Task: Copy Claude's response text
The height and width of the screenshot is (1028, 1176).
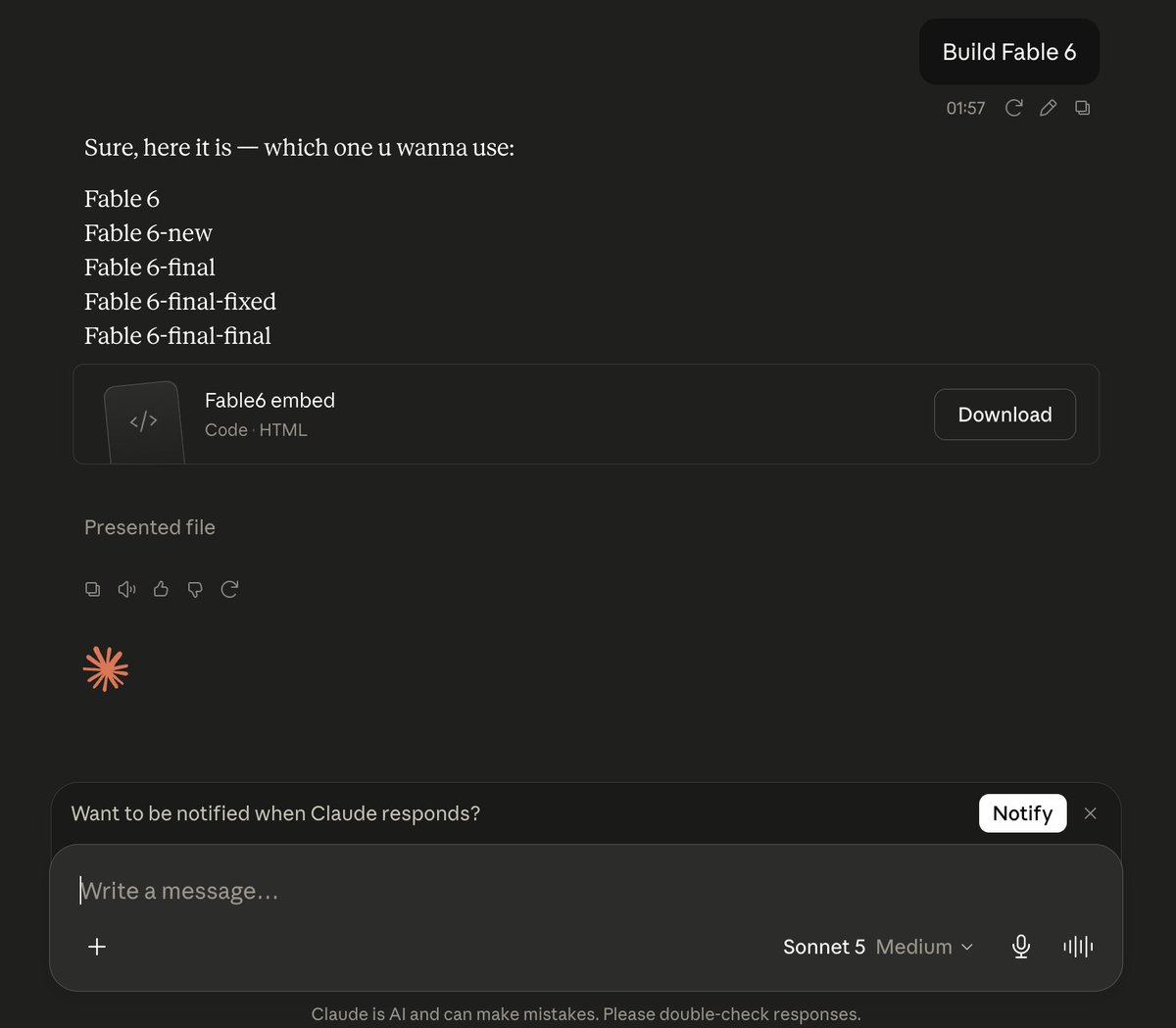Action: [x=92, y=589]
